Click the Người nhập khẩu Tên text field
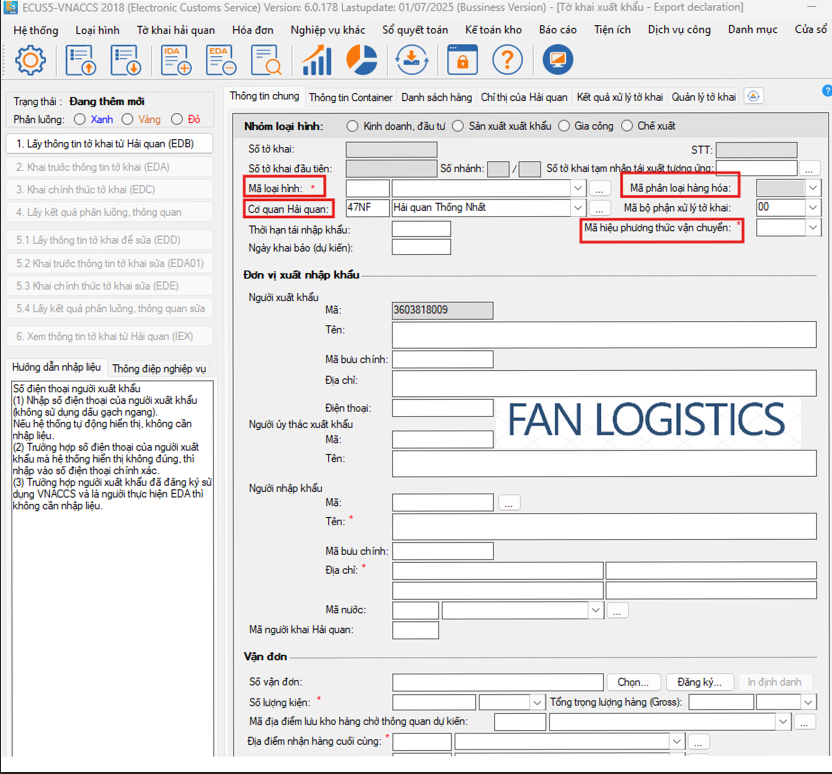The height and width of the screenshot is (774, 832). pos(604,527)
